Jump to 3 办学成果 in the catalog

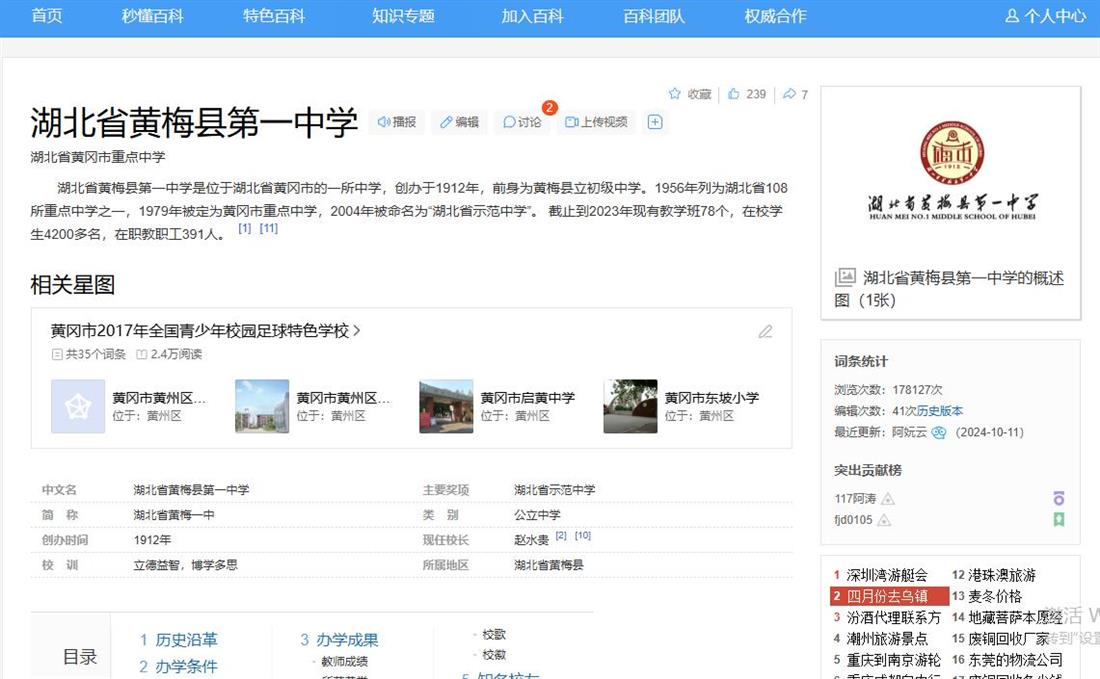340,640
